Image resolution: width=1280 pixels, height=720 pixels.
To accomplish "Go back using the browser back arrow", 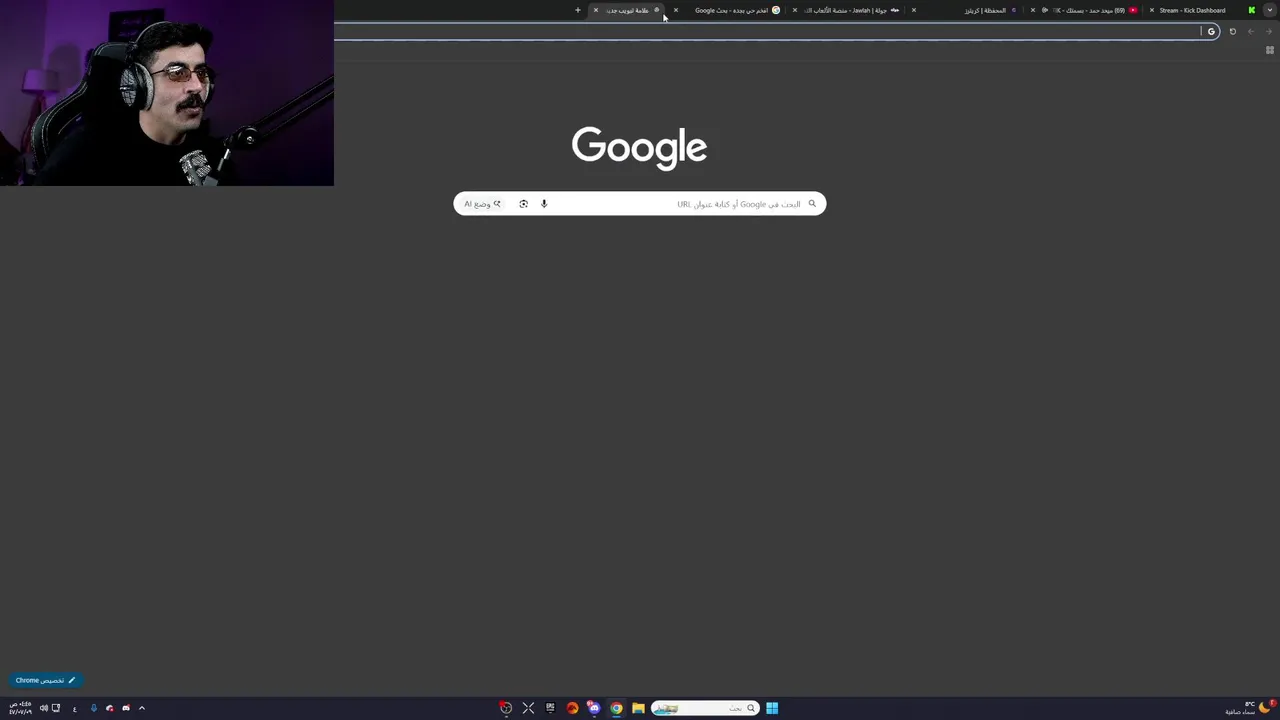I will pyautogui.click(x=1269, y=31).
